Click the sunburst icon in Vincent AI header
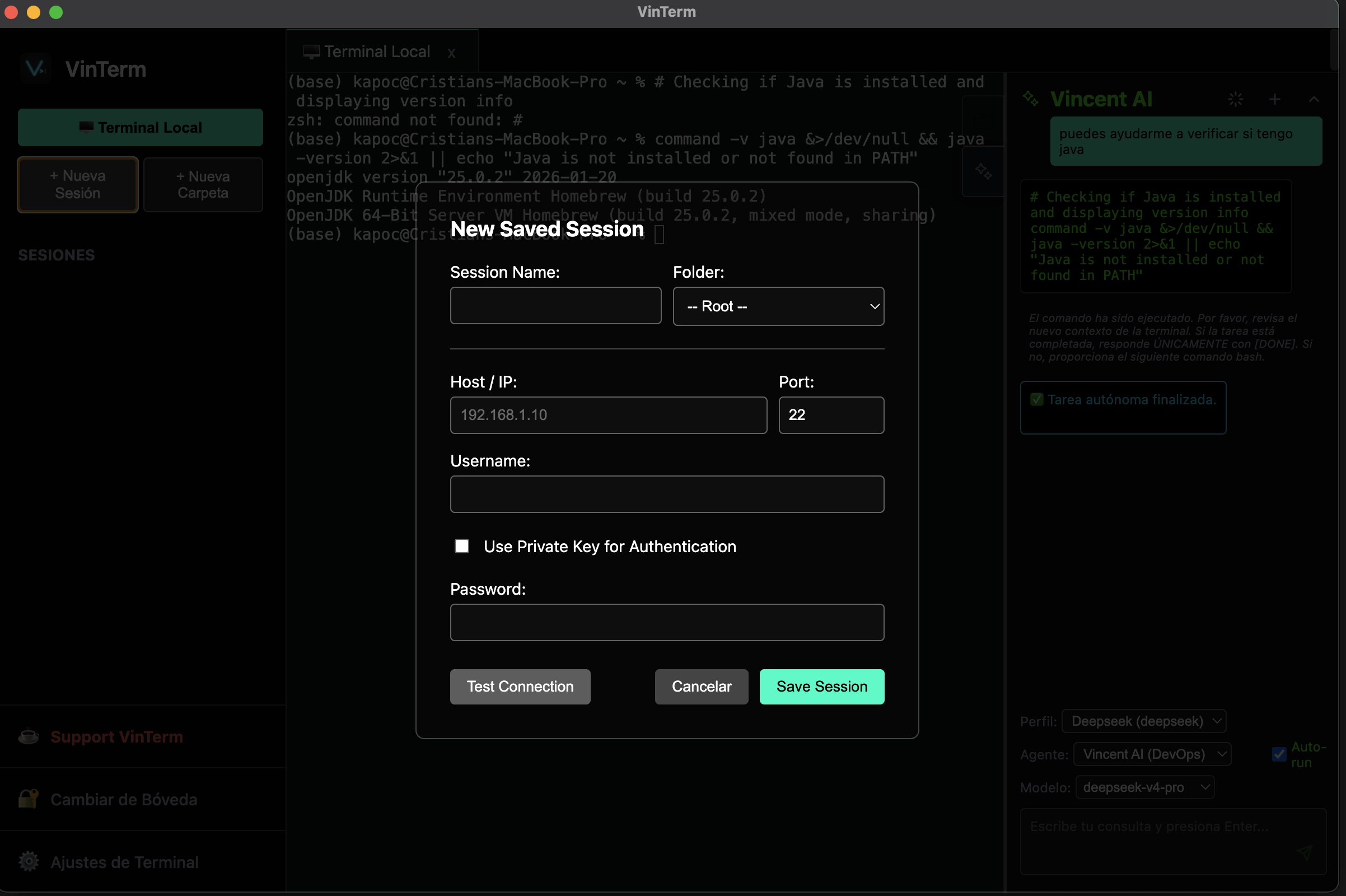The image size is (1346, 896). pyautogui.click(x=1235, y=100)
